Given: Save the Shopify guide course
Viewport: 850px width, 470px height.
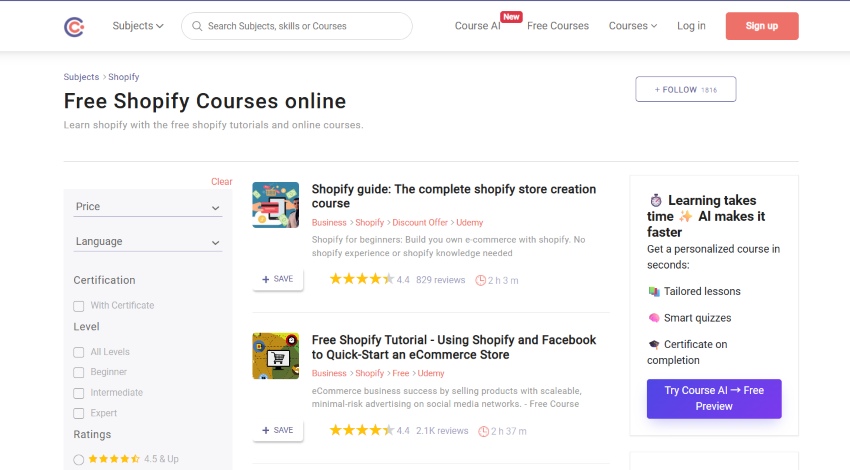Looking at the screenshot, I should (x=278, y=279).
